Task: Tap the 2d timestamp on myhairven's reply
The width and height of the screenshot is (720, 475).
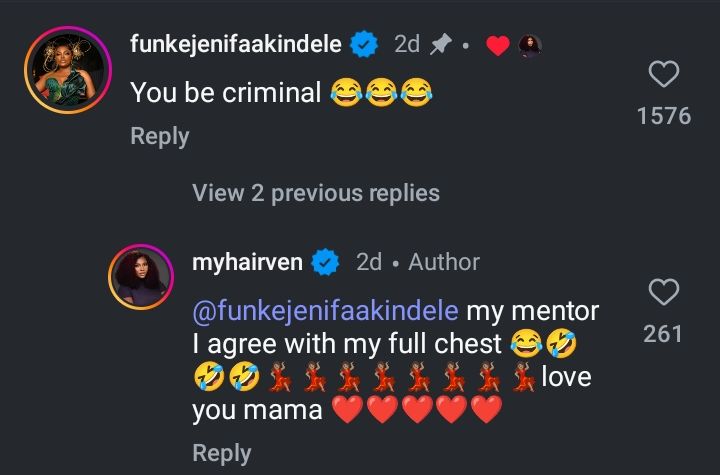Action: pos(369,262)
